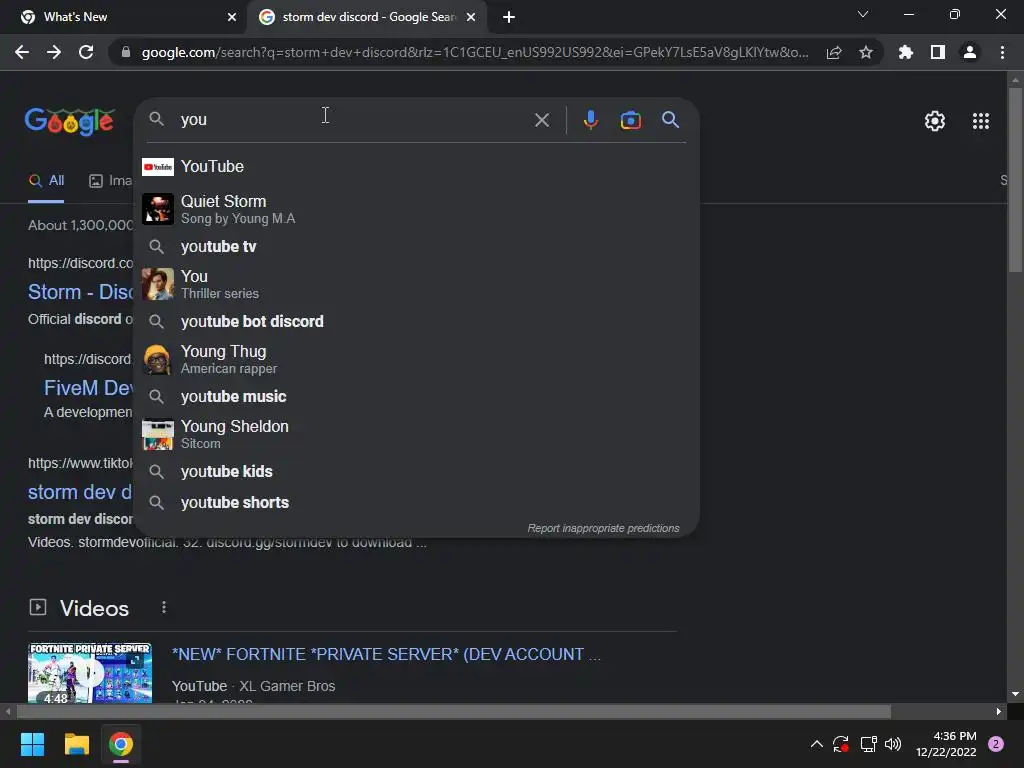Open the sync status tray icon
Screen dimensions: 1024x768
841,744
